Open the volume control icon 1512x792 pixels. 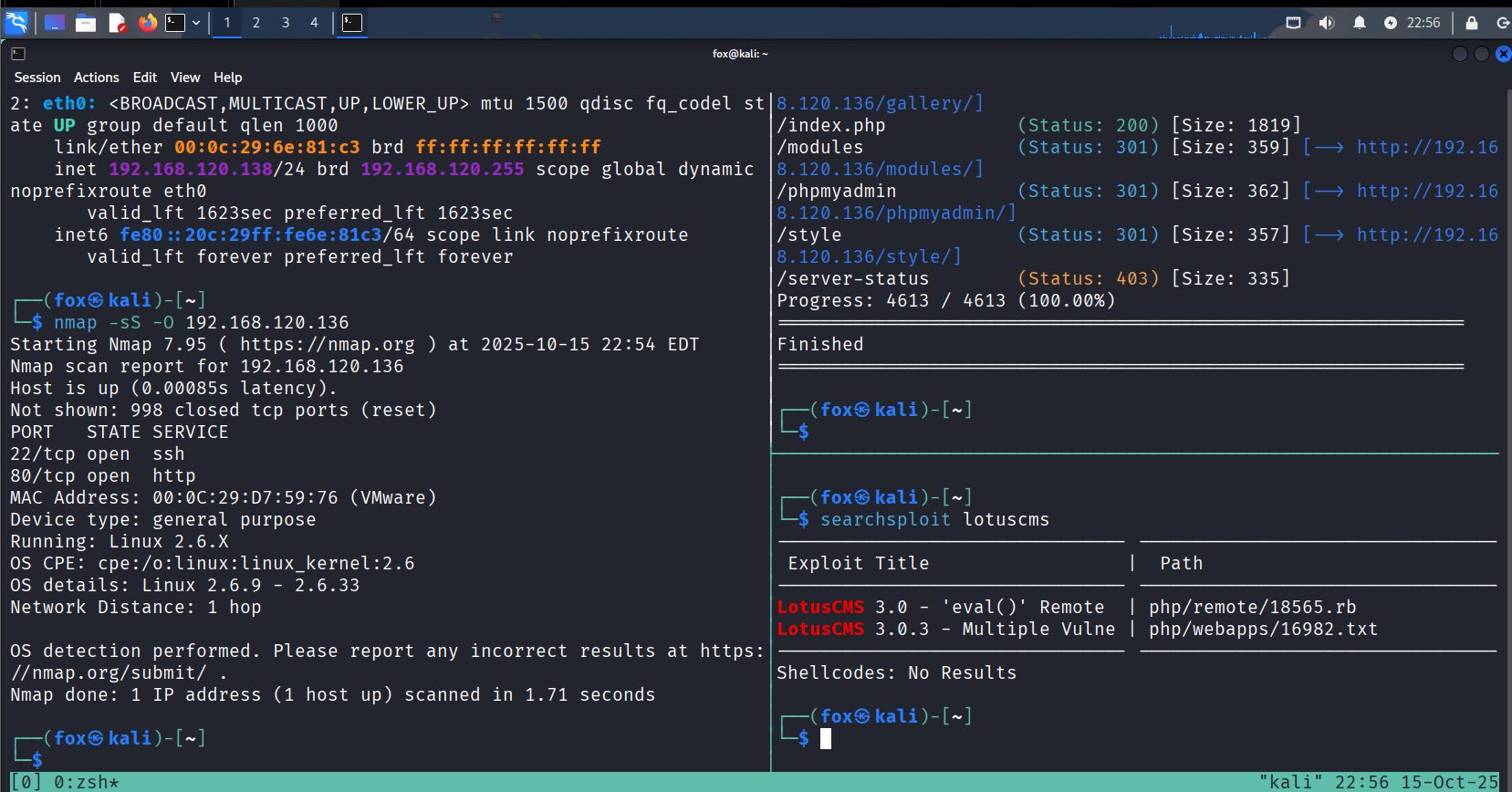[x=1326, y=23]
